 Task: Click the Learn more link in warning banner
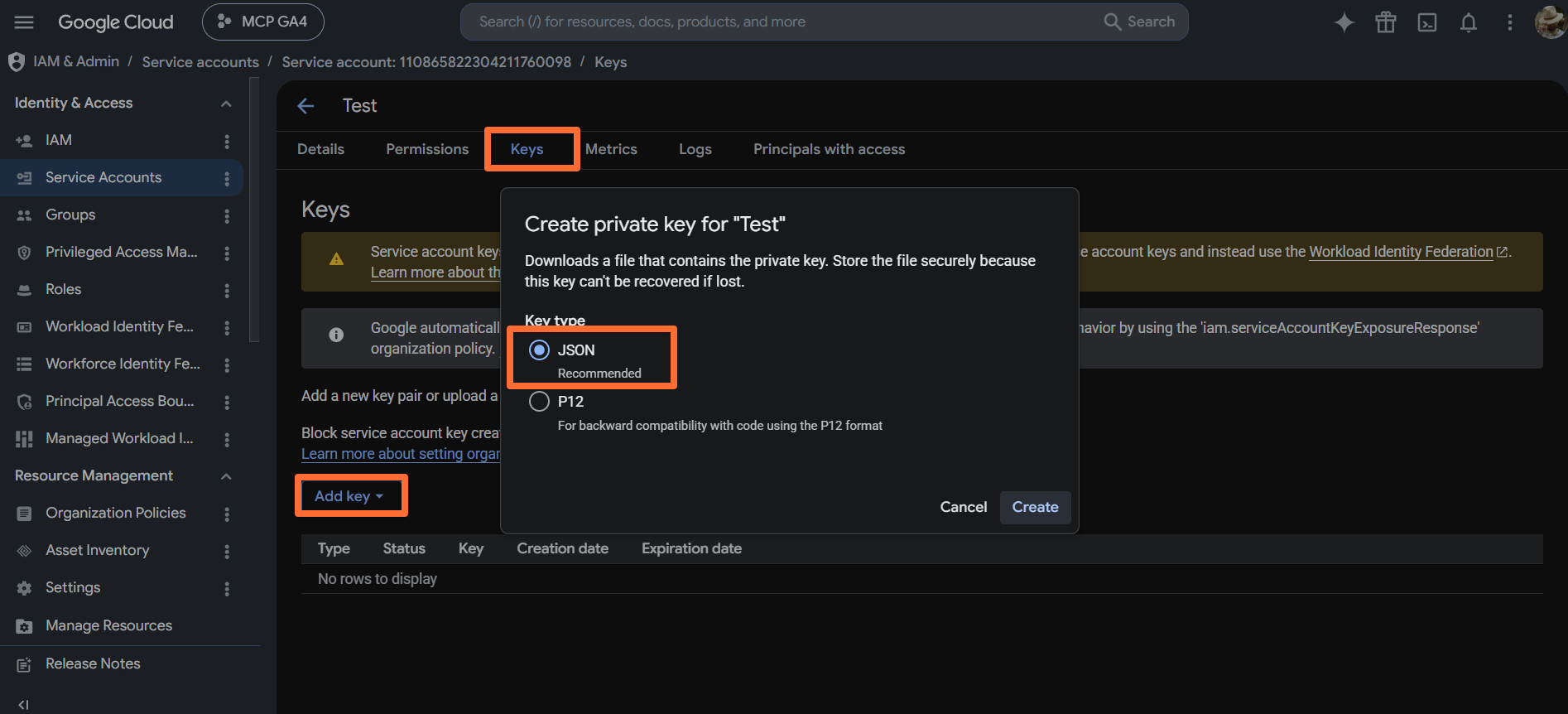(x=435, y=273)
